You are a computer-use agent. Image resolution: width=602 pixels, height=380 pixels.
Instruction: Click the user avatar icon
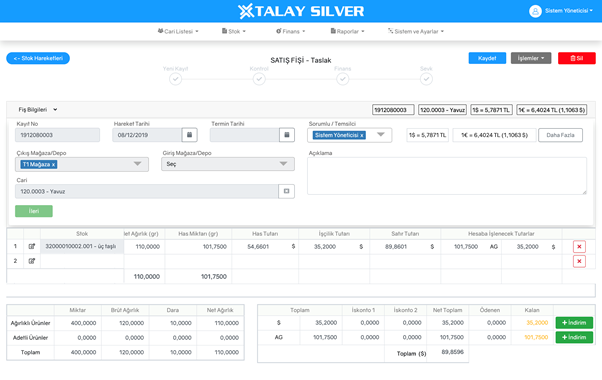535,11
